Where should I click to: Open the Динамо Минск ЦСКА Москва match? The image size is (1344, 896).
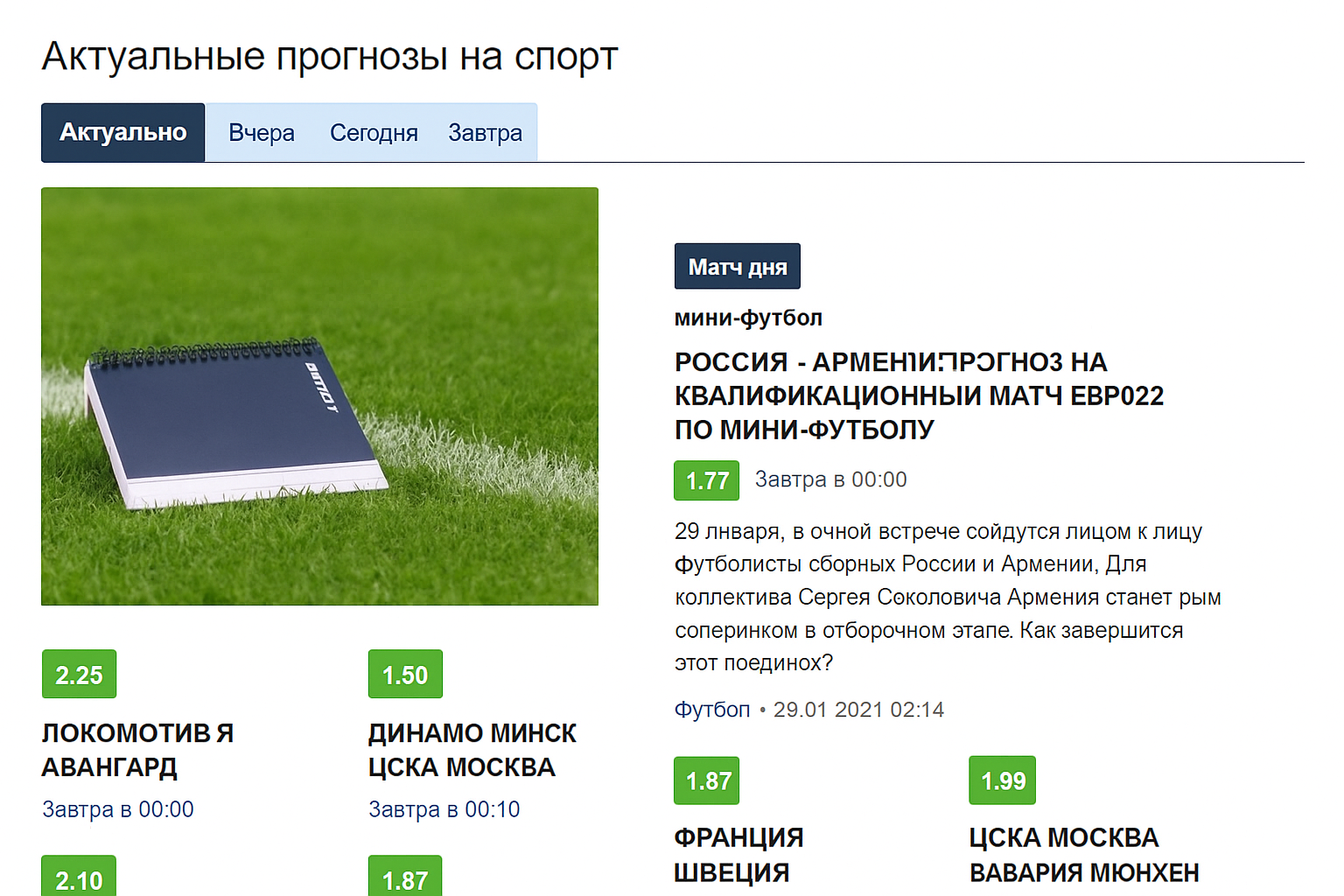[472, 750]
